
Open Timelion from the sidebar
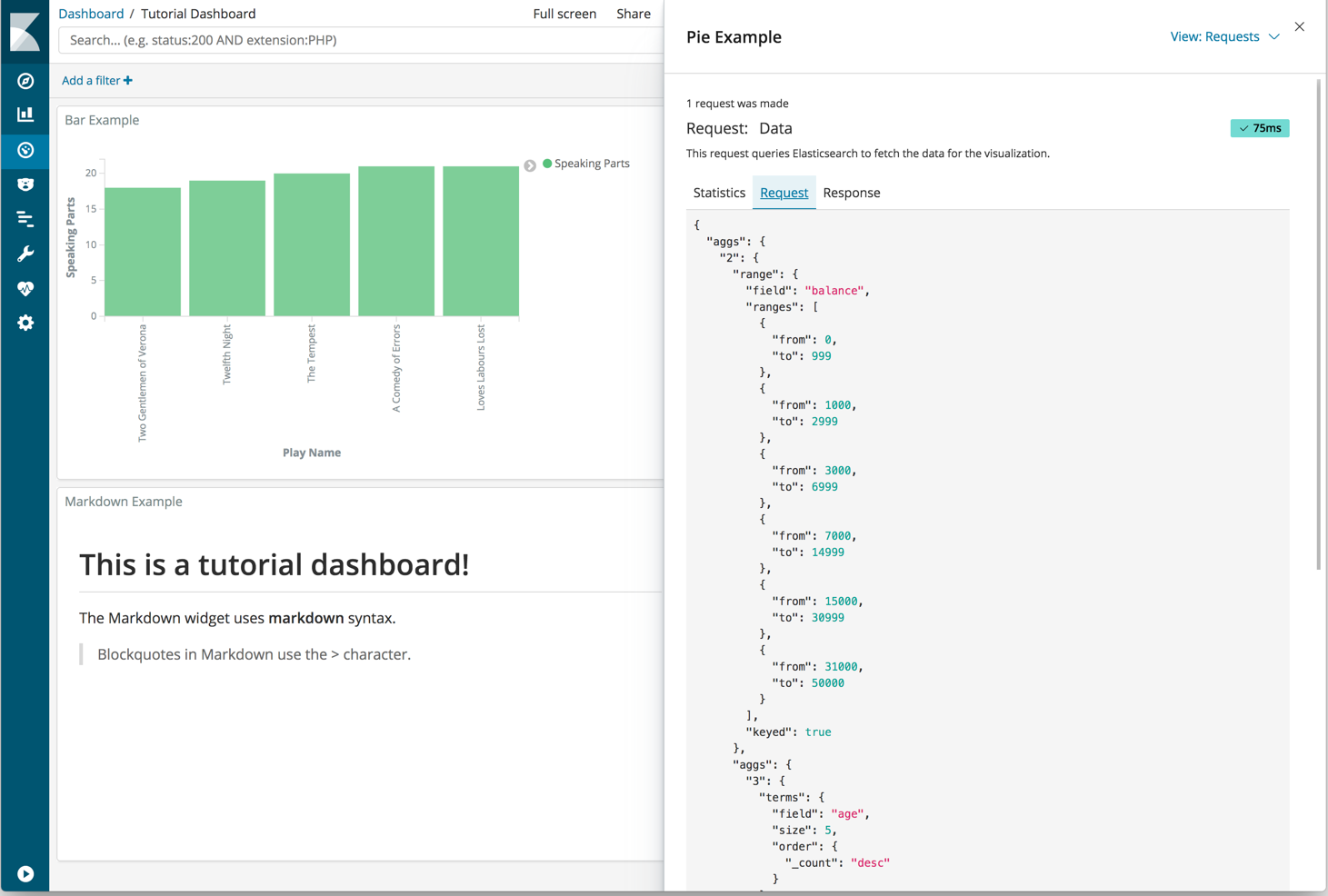click(x=25, y=184)
